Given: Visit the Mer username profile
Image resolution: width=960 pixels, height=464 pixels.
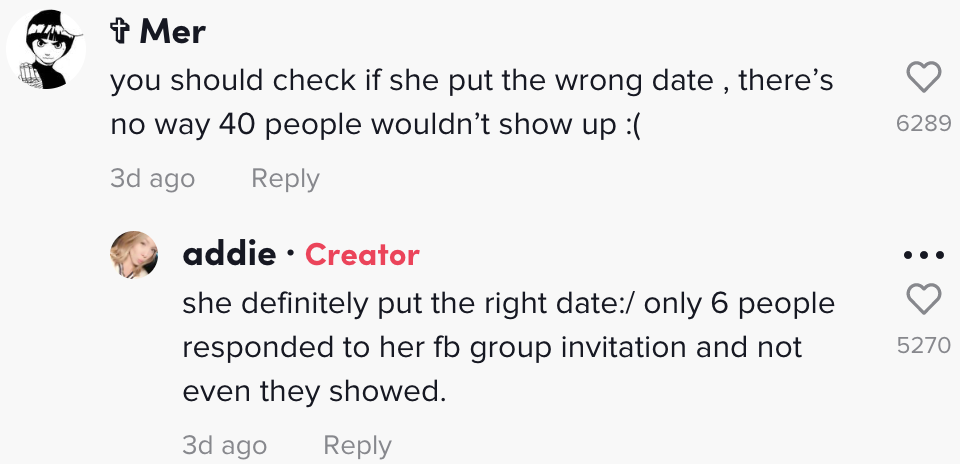Looking at the screenshot, I should 172,31.
